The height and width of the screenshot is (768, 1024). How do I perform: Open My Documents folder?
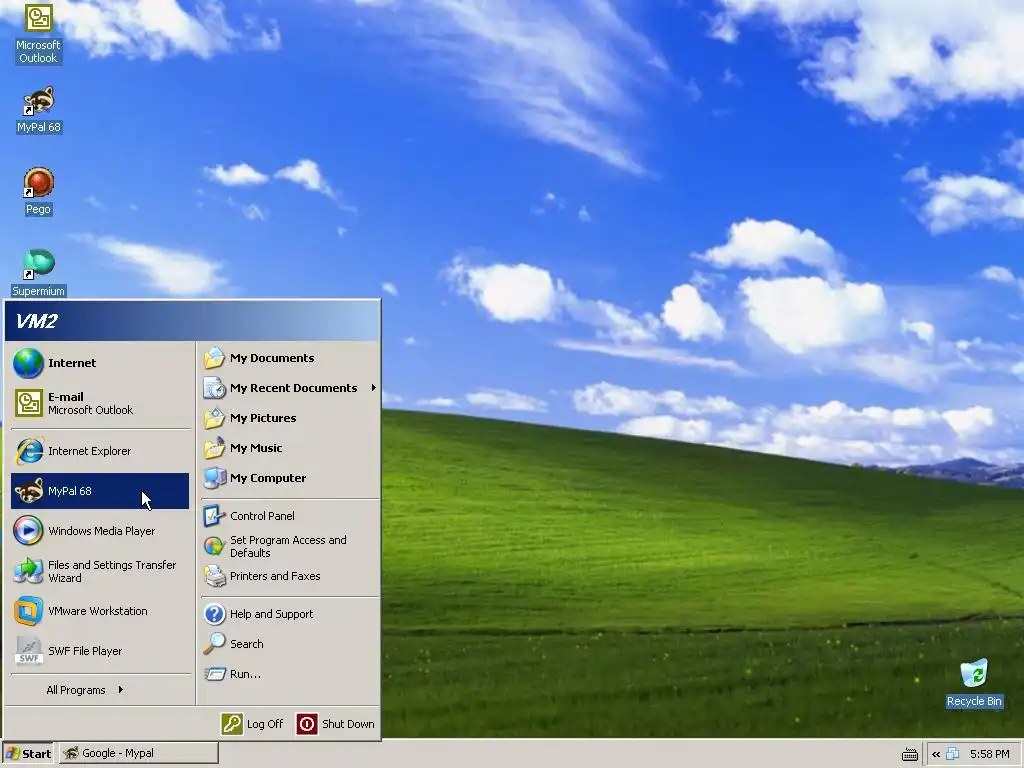290,358
